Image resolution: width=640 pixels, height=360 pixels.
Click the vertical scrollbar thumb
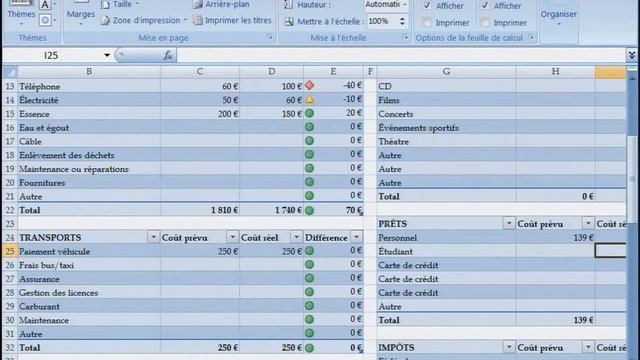tap(632, 180)
